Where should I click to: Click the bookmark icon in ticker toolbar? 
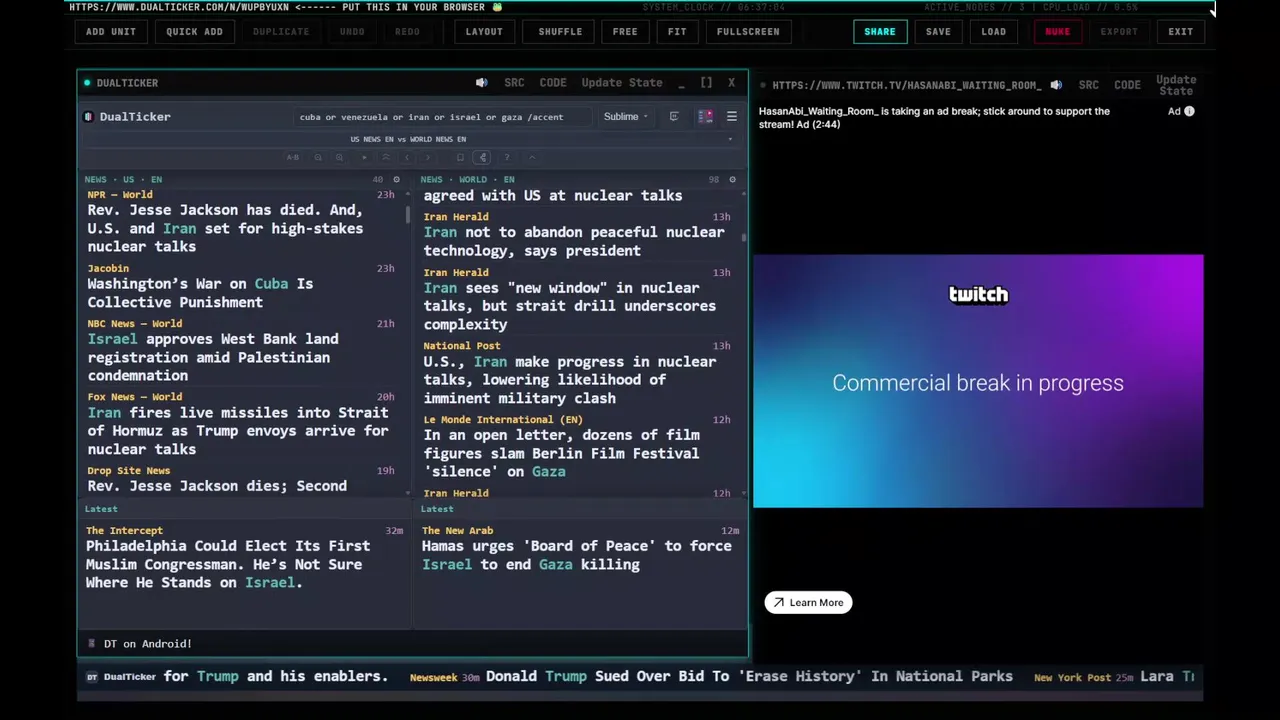(460, 157)
